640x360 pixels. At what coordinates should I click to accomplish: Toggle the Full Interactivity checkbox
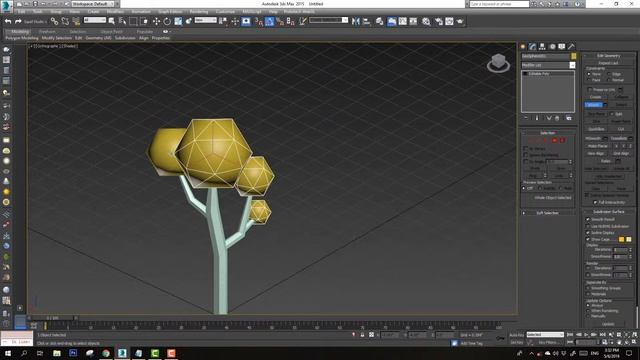tap(595, 202)
